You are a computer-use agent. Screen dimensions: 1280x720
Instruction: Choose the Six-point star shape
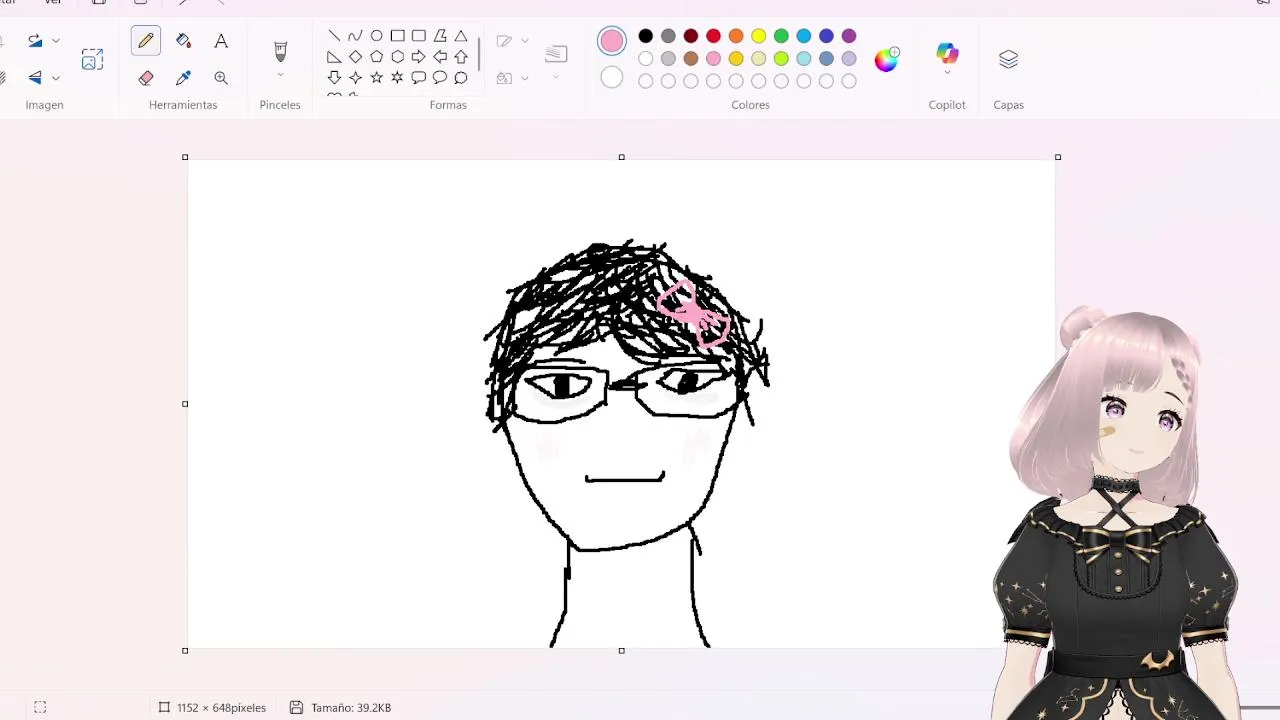[x=398, y=78]
